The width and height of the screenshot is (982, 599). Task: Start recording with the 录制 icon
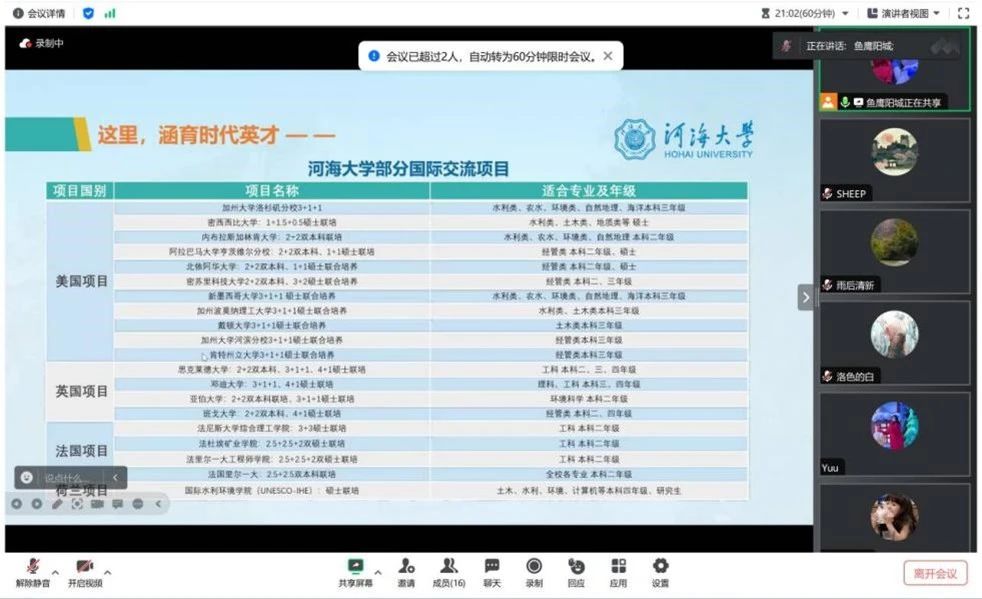(x=534, y=571)
